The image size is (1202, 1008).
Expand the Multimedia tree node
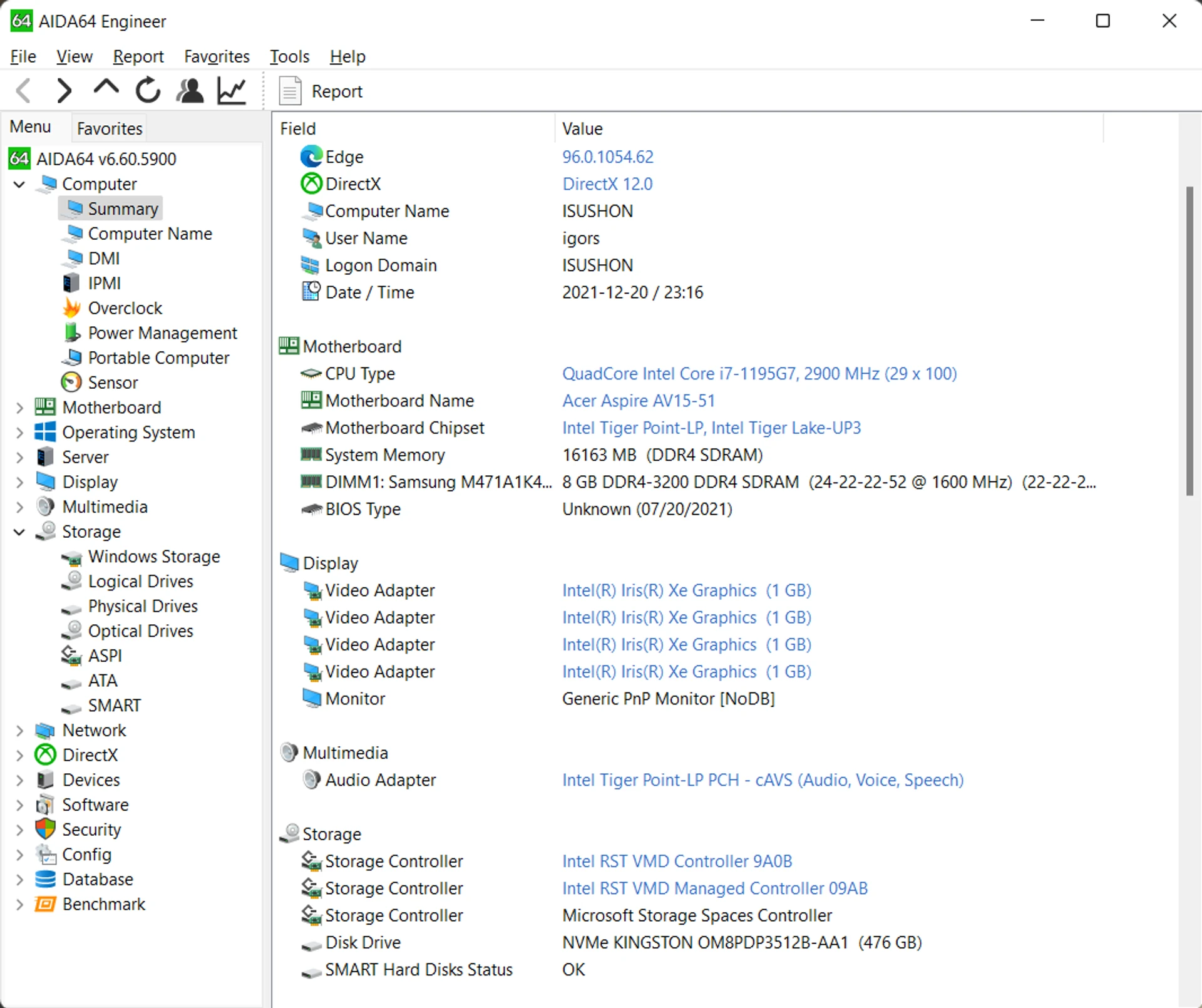coord(19,507)
